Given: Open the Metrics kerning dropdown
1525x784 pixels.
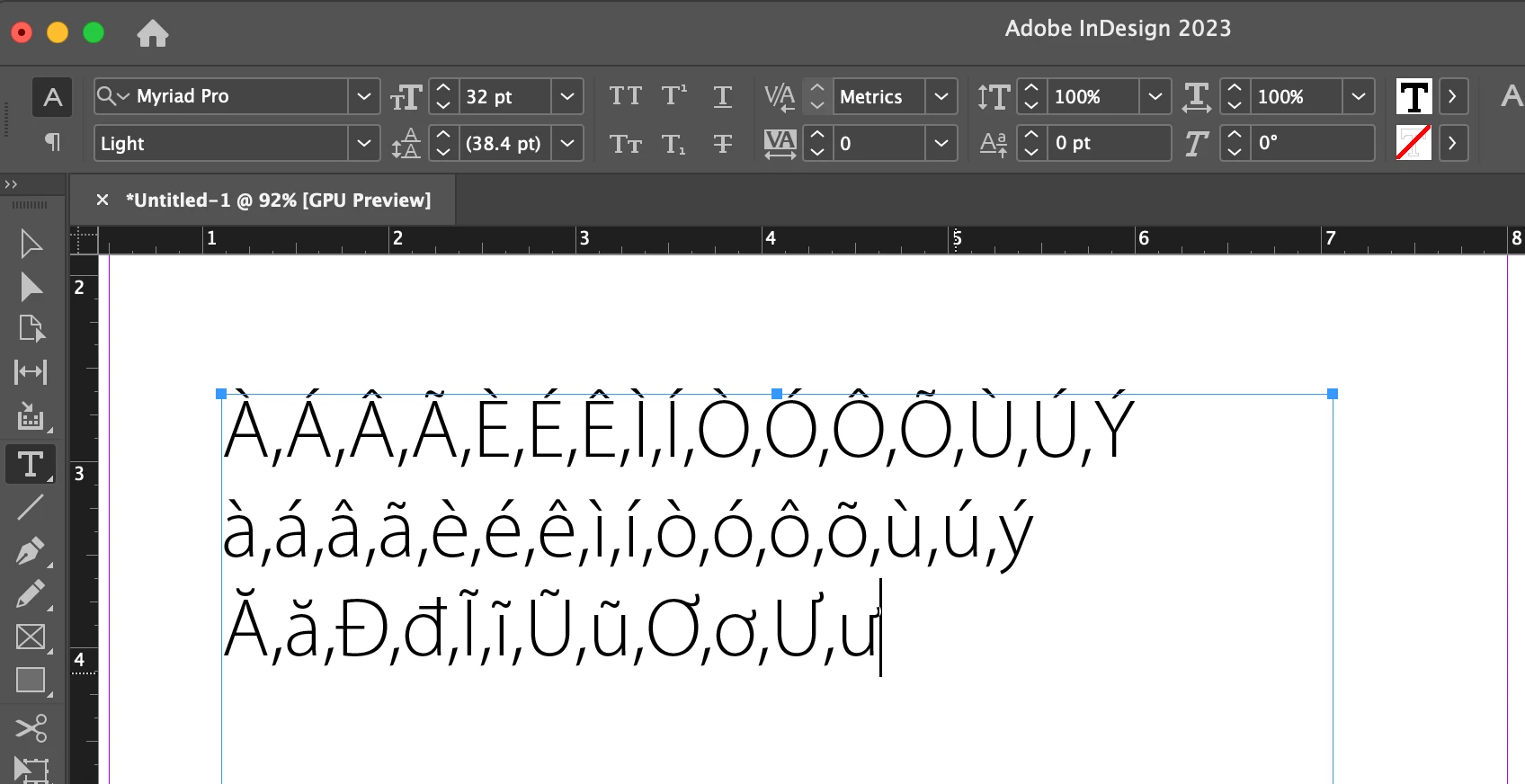Looking at the screenshot, I should click(x=941, y=96).
